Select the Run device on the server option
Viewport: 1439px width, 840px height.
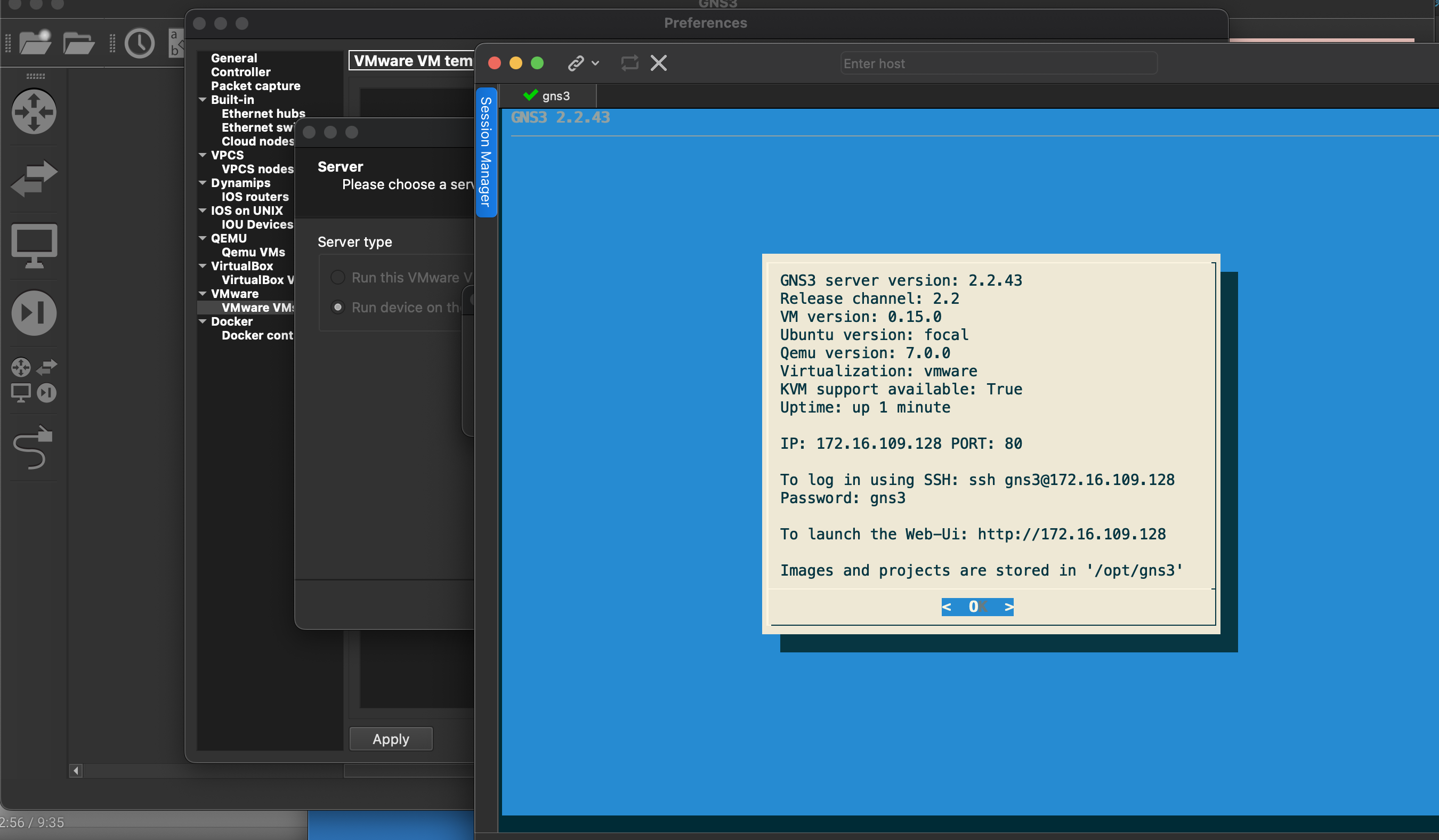338,306
